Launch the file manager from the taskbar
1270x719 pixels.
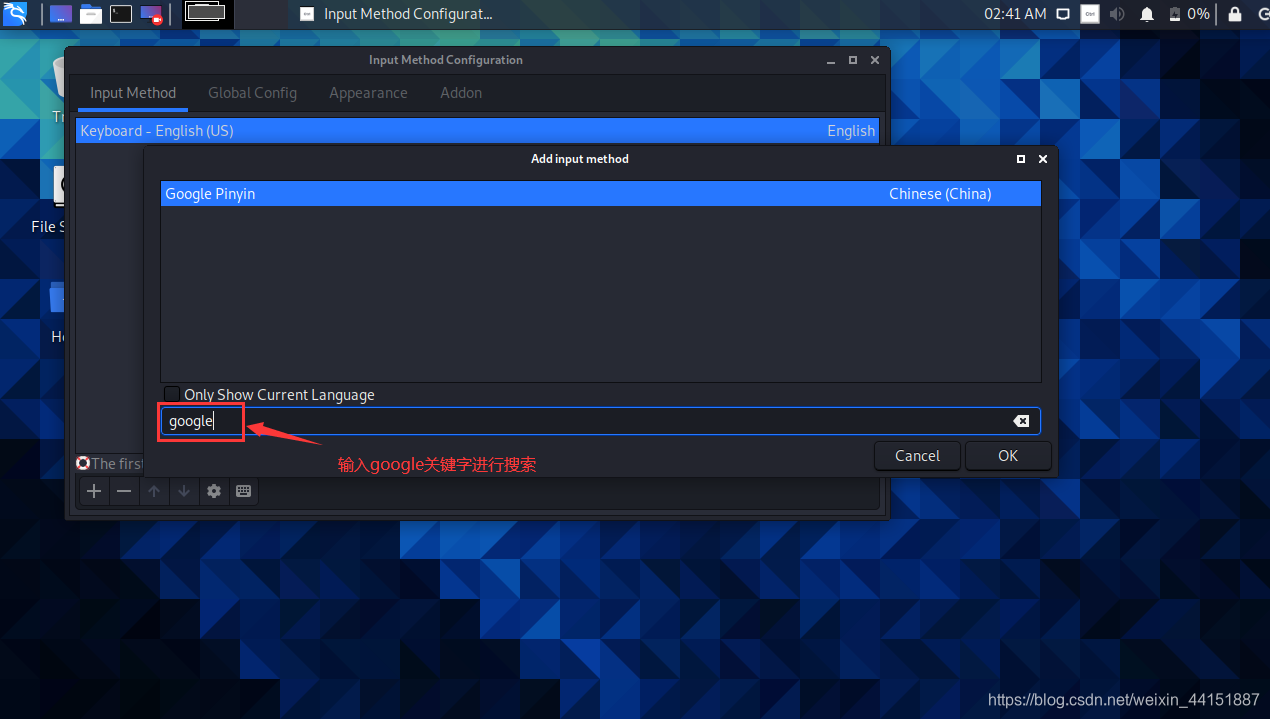90,14
